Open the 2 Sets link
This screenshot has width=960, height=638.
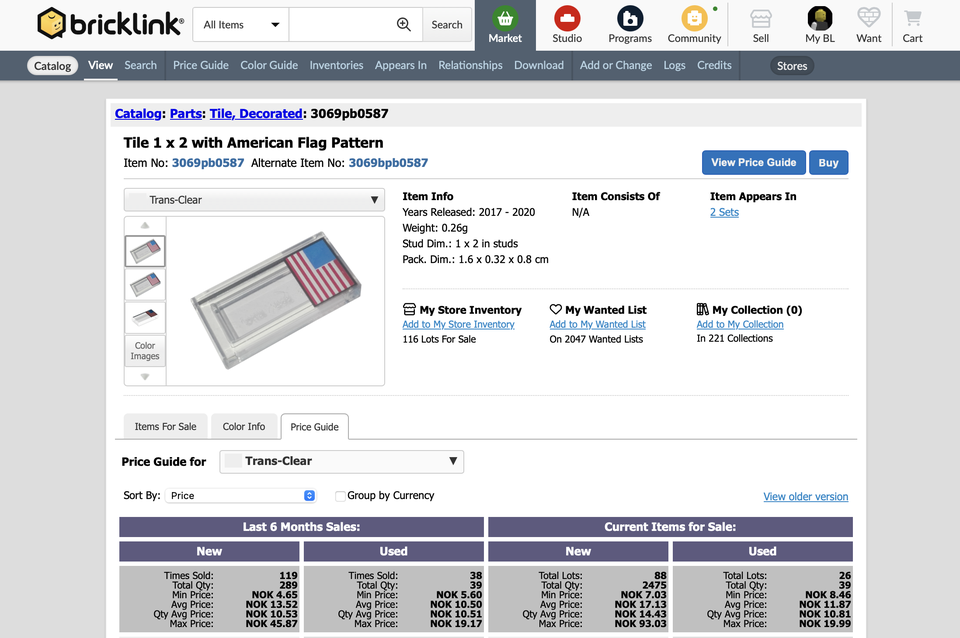[724, 212]
